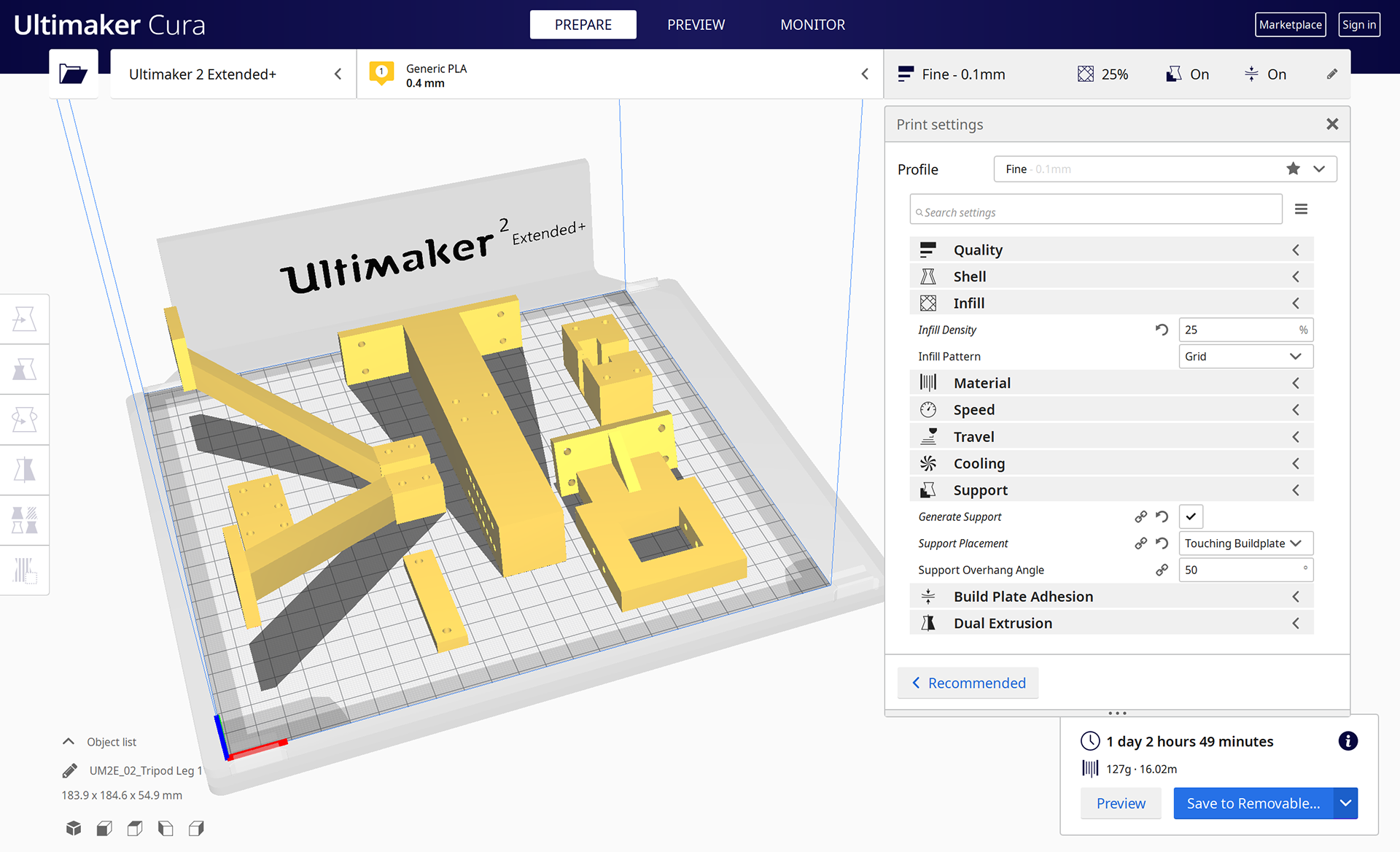Click the print time clock icon
This screenshot has height=852, width=1400.
click(1089, 741)
